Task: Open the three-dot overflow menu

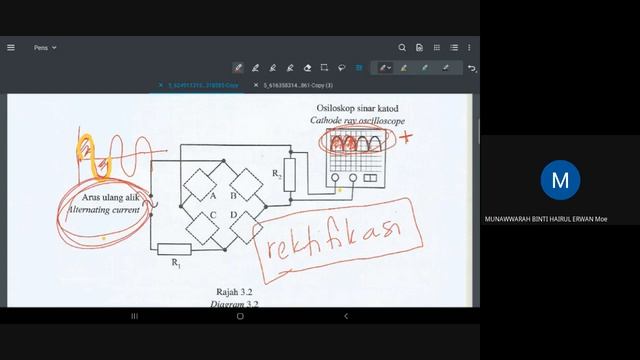Action: (469, 48)
